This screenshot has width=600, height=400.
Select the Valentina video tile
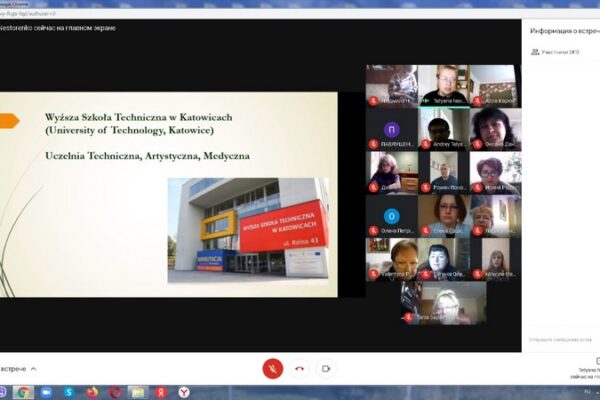click(392, 260)
